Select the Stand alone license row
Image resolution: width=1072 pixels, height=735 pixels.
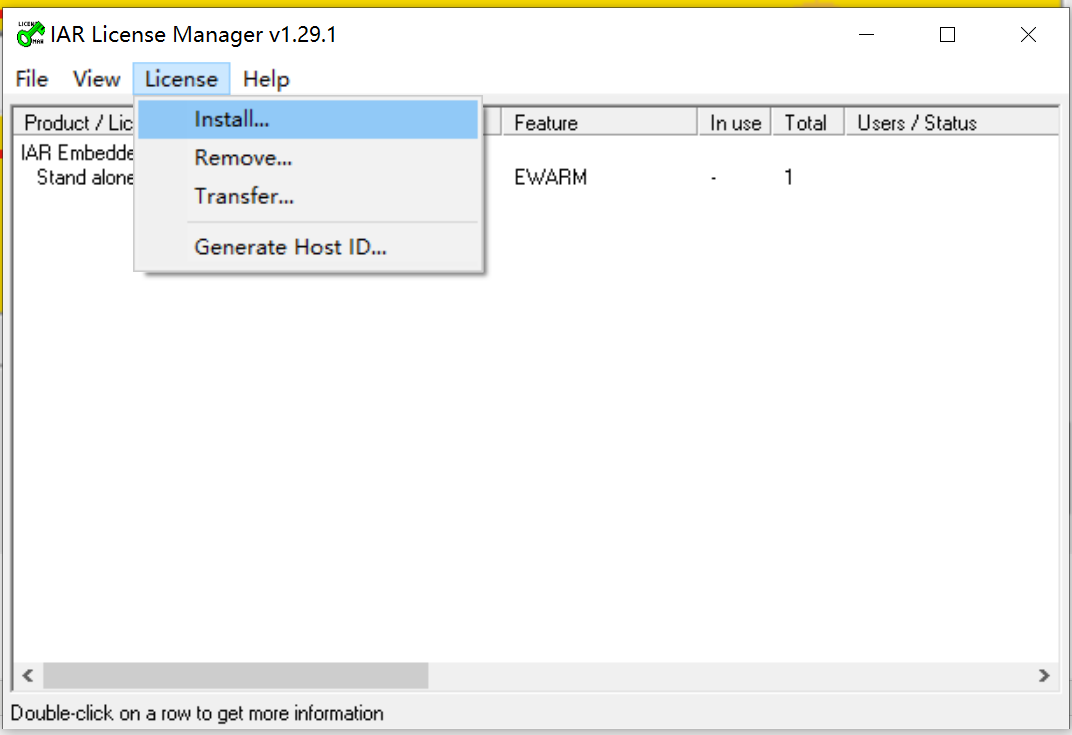coord(85,178)
